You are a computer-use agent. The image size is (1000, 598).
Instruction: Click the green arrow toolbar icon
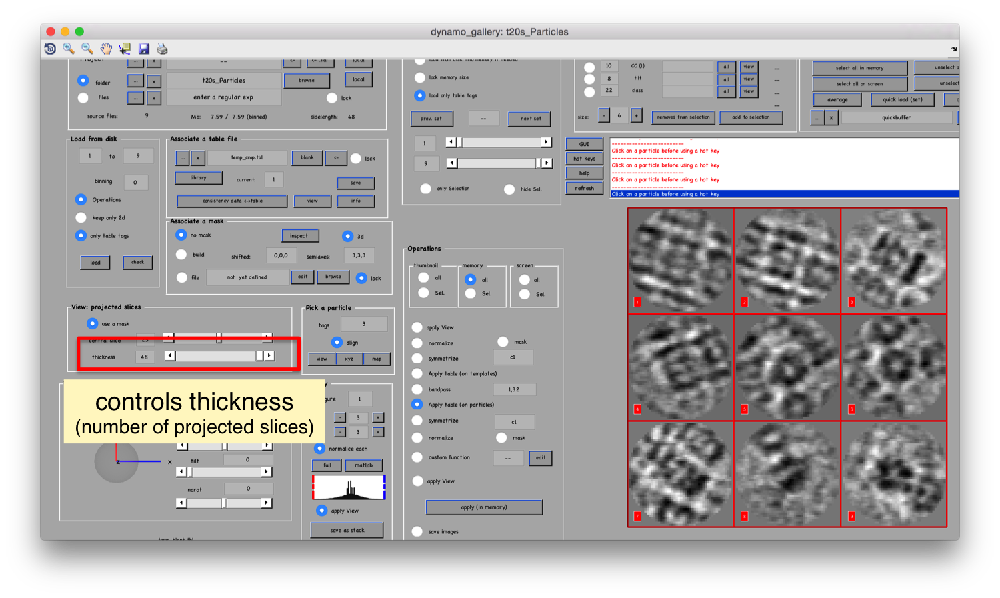126,47
